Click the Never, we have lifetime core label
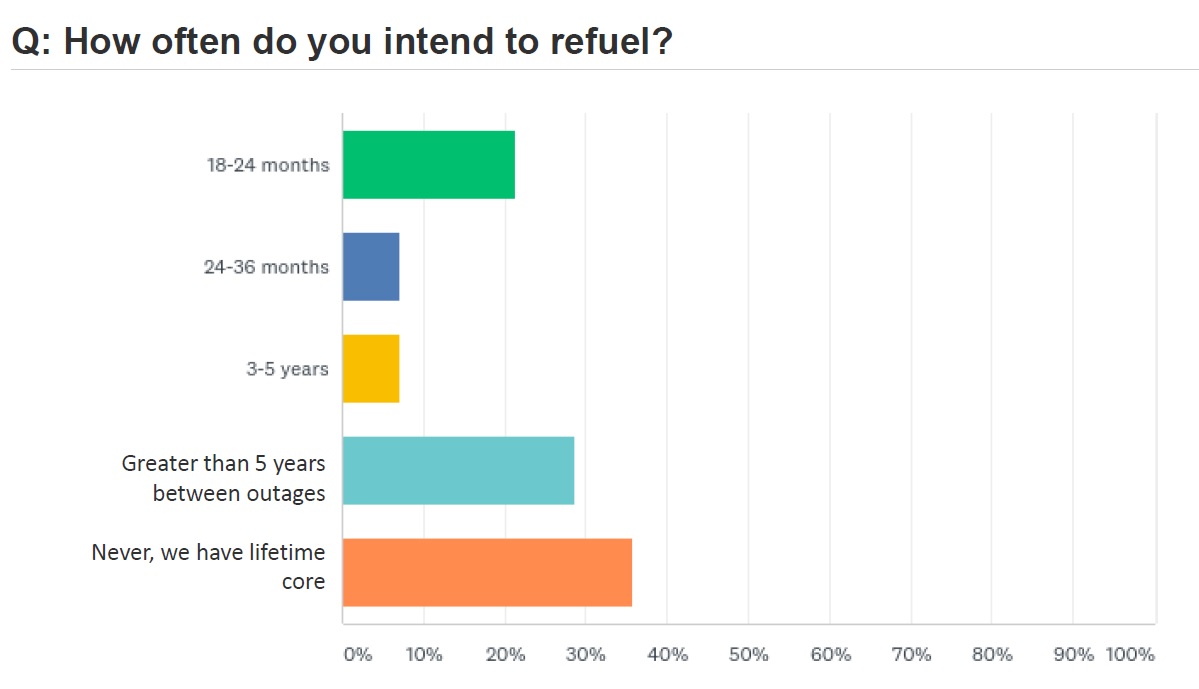 (x=209, y=566)
